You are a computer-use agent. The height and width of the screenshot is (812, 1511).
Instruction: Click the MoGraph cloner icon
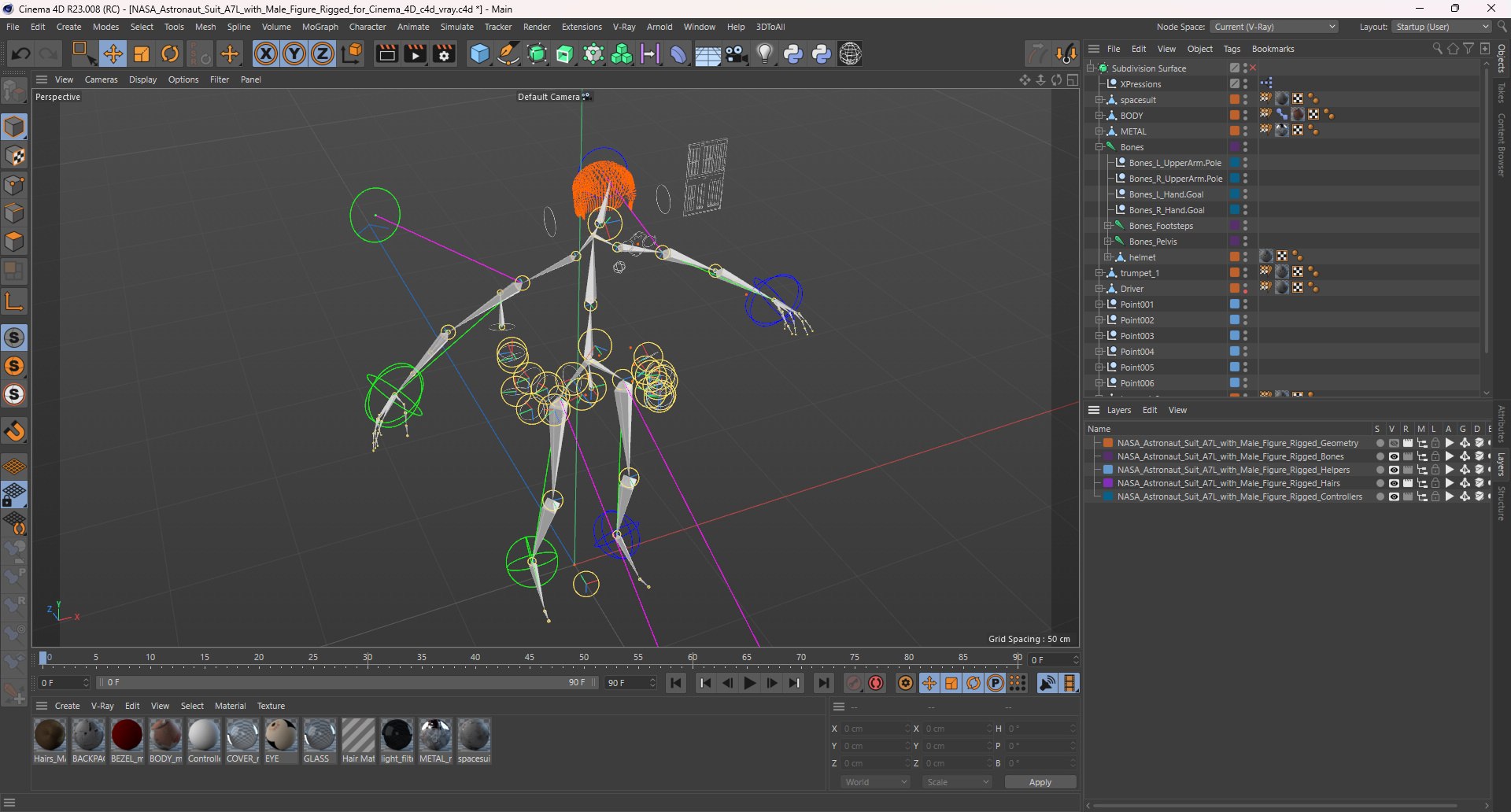(622, 54)
